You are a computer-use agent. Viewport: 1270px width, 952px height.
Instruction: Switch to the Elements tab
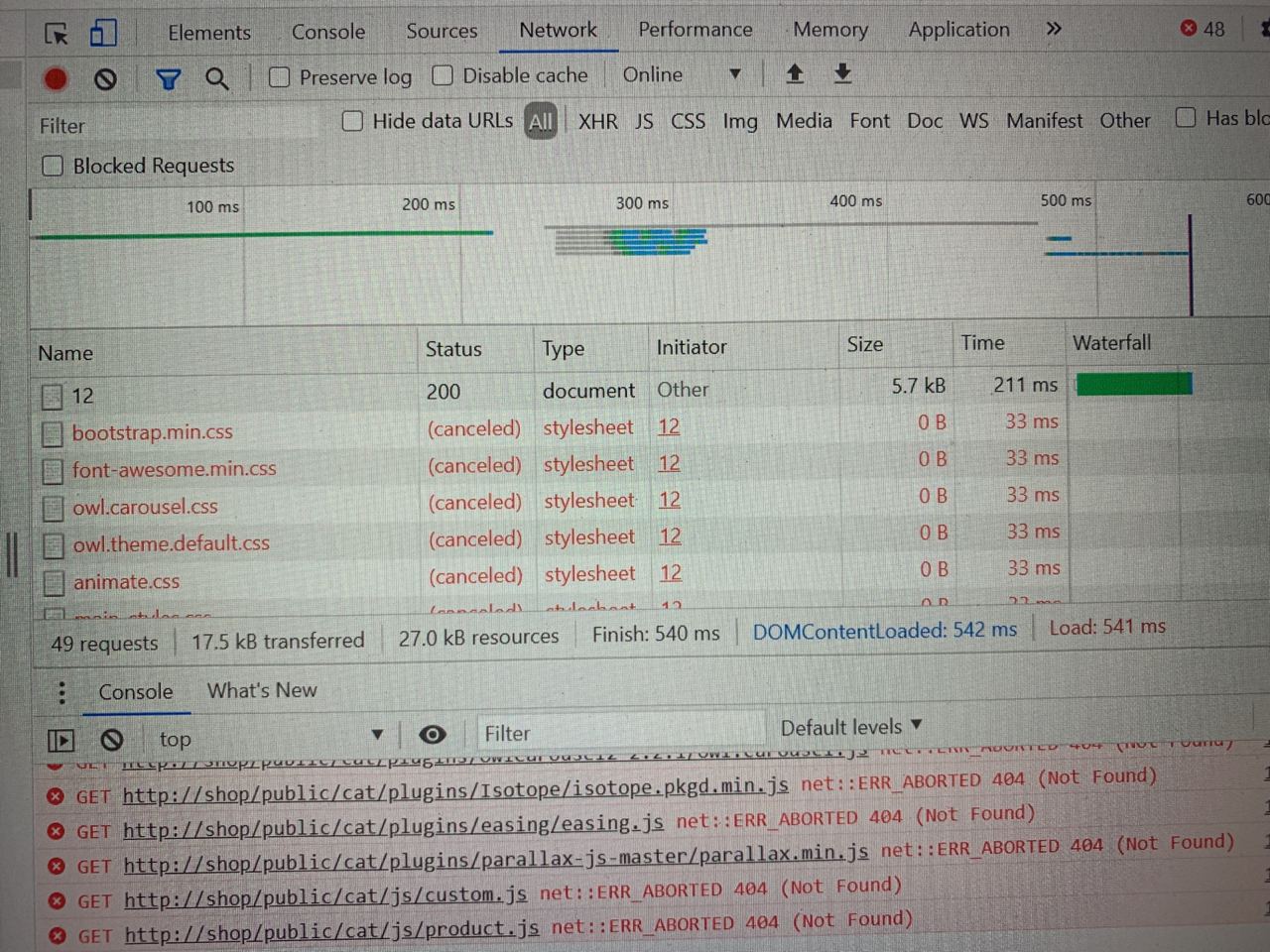pyautogui.click(x=209, y=33)
